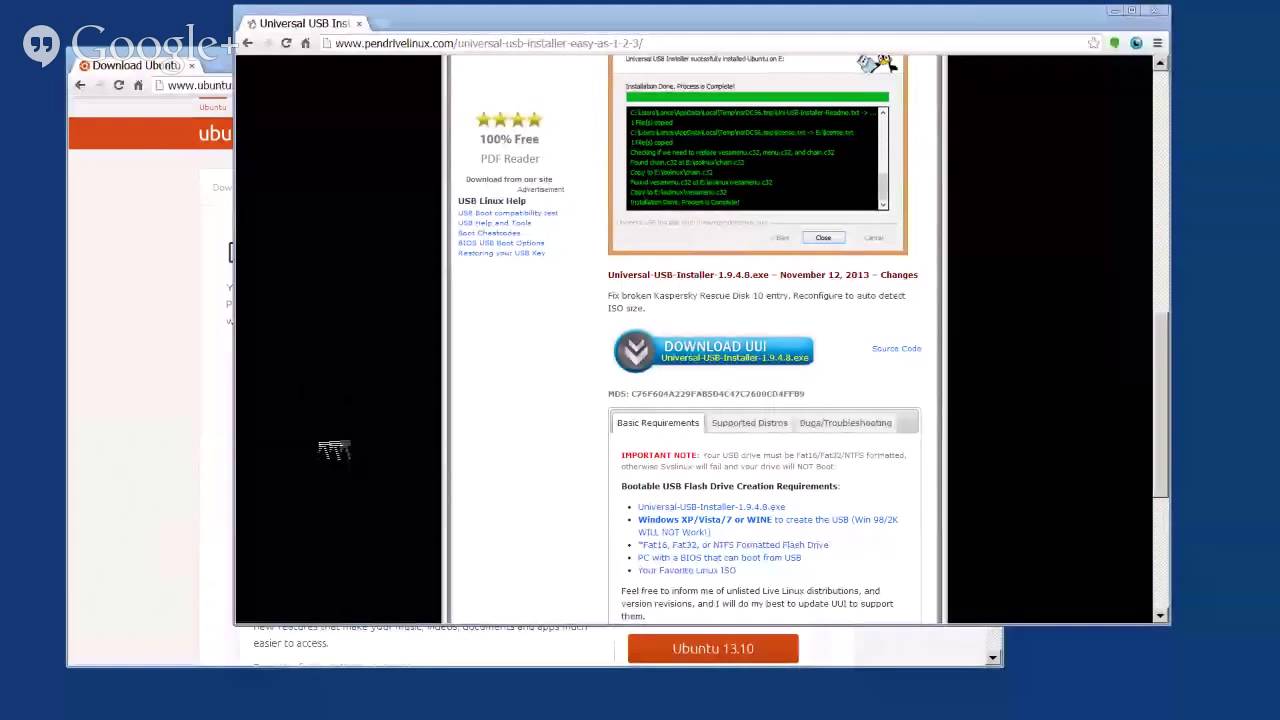The height and width of the screenshot is (720, 1280).
Task: Click the Google+ logo
Action: coord(130,45)
